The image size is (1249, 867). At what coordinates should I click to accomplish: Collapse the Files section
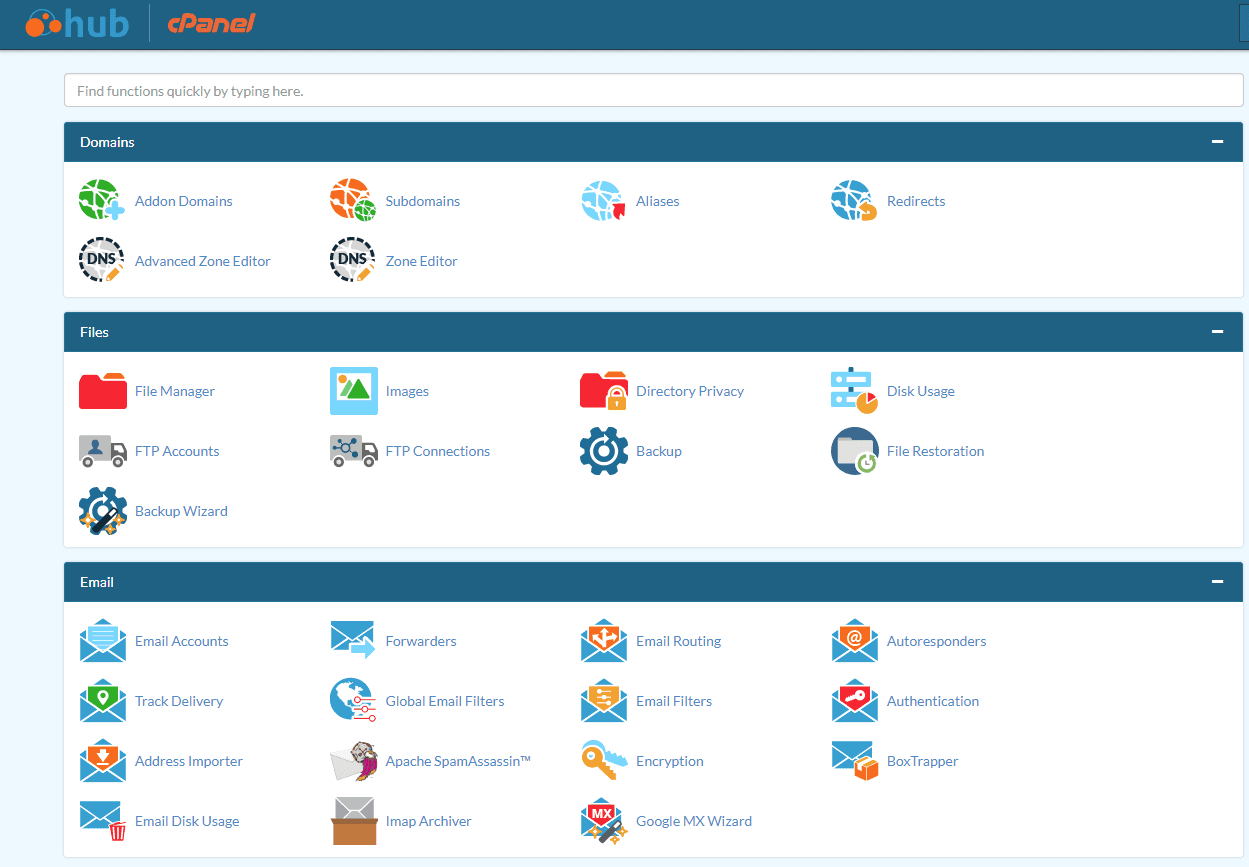point(1217,331)
